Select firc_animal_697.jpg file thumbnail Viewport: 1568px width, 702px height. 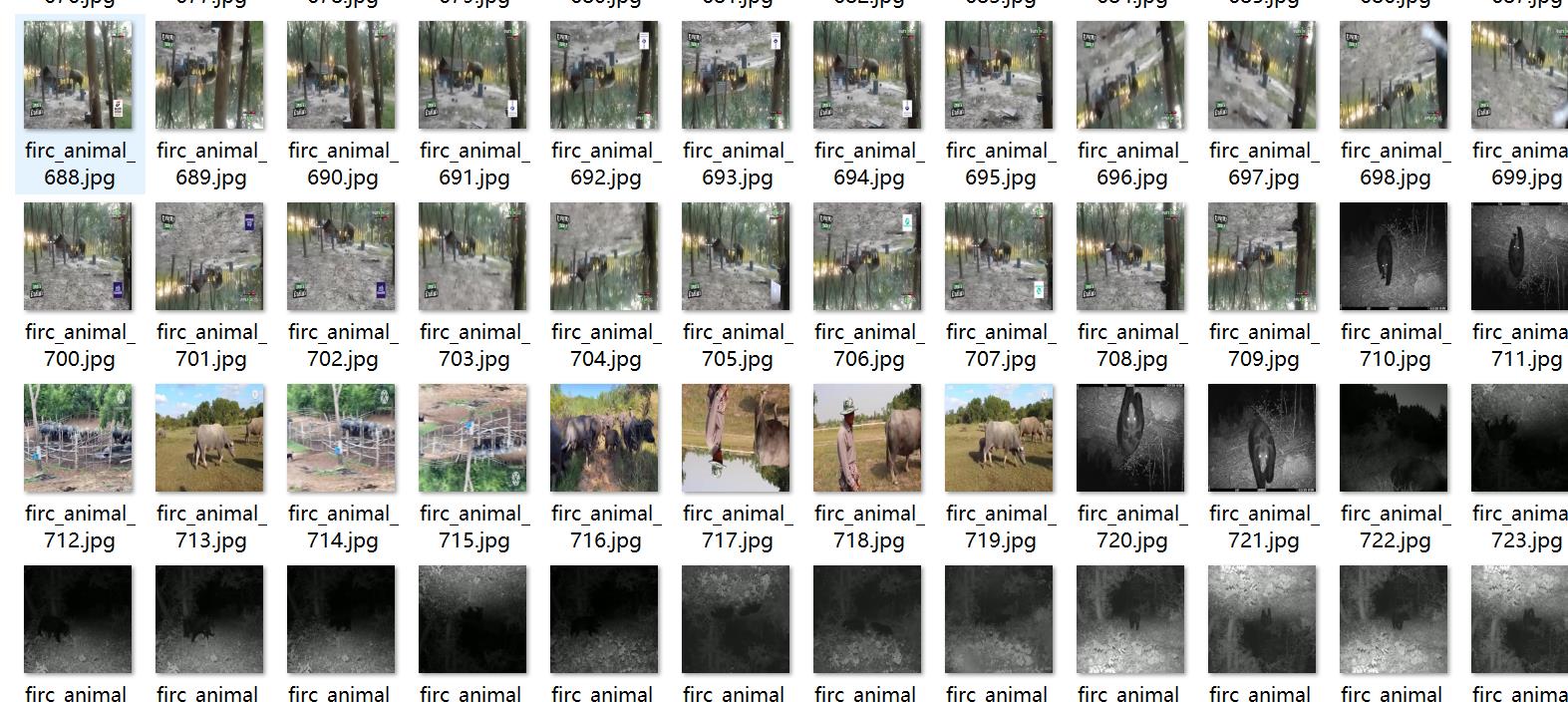click(x=1262, y=75)
